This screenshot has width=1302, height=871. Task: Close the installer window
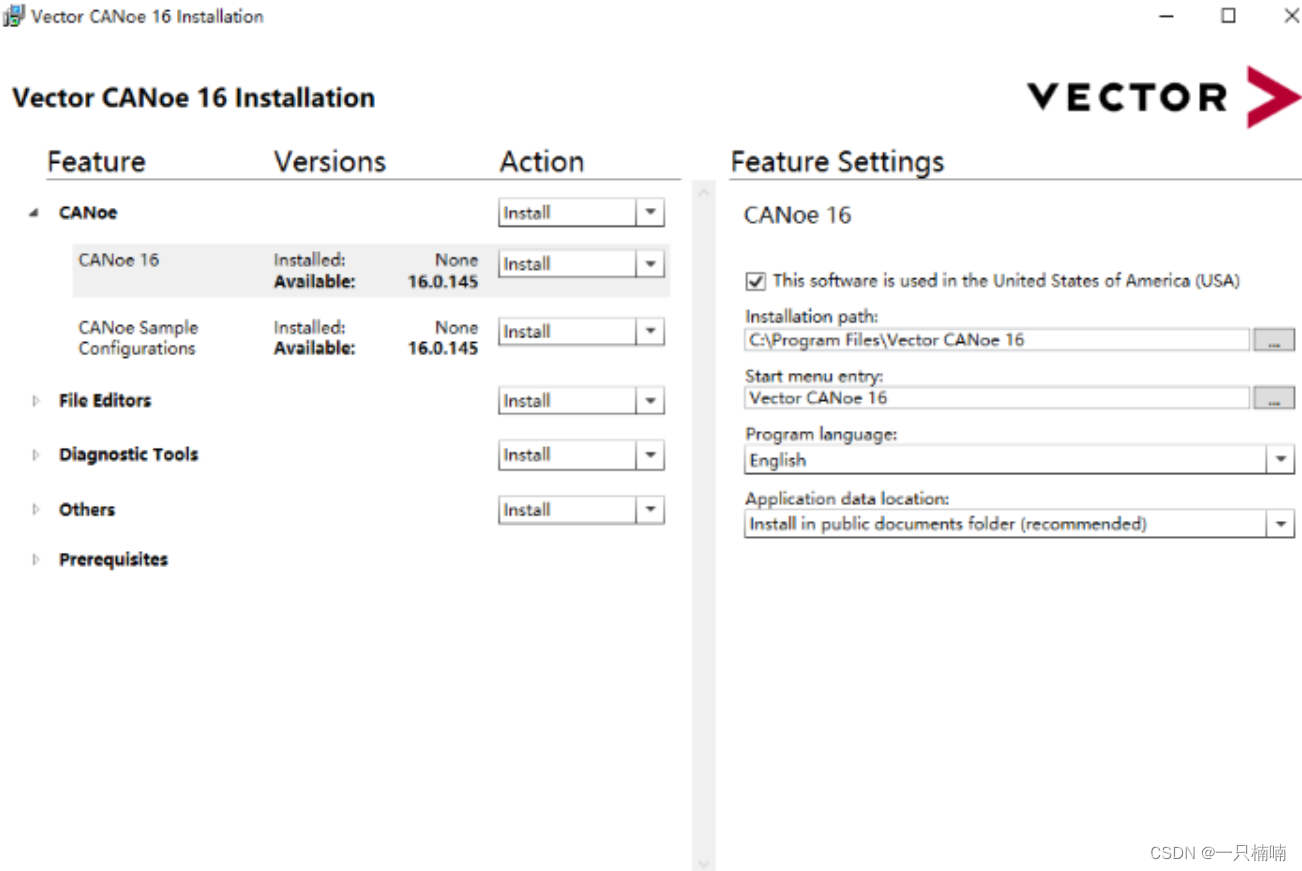[1291, 16]
